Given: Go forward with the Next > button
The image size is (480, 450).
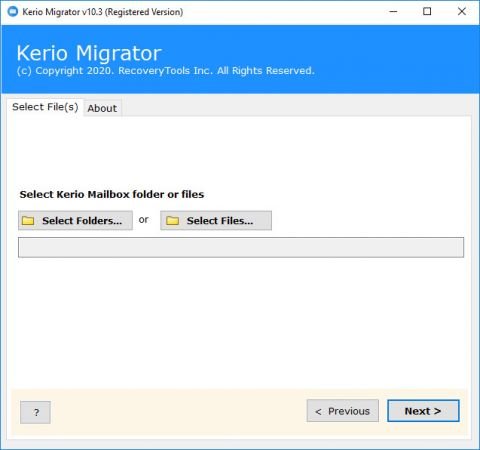Looking at the screenshot, I should pos(423,411).
